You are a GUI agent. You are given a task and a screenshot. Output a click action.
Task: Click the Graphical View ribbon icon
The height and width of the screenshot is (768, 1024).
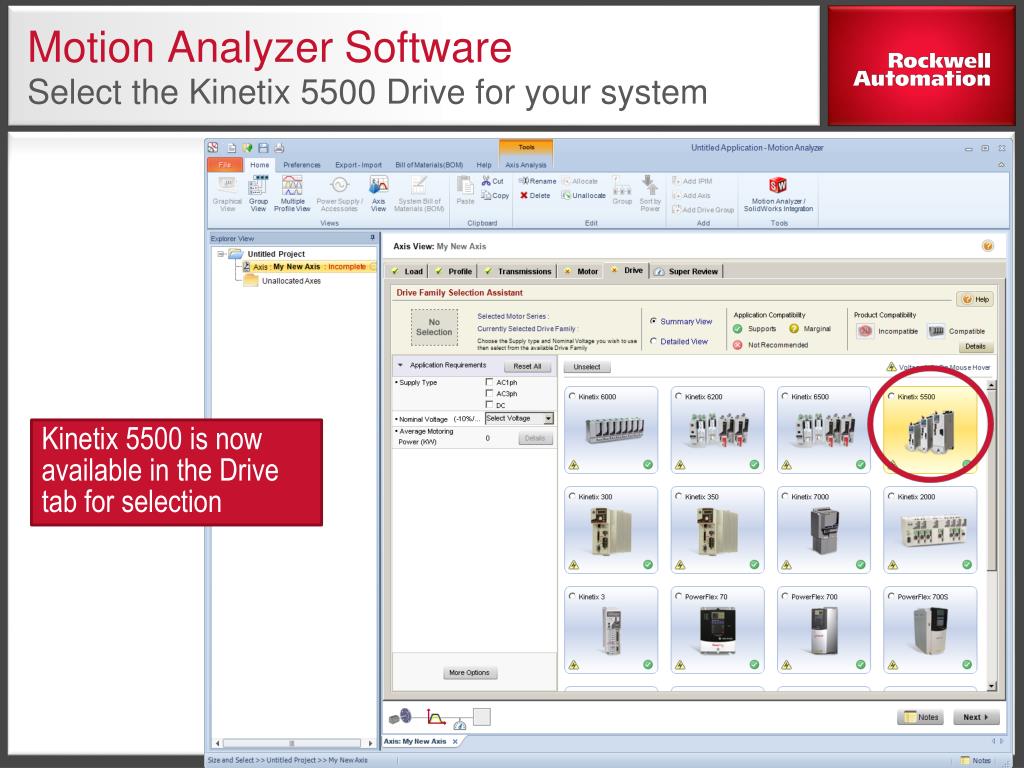227,194
